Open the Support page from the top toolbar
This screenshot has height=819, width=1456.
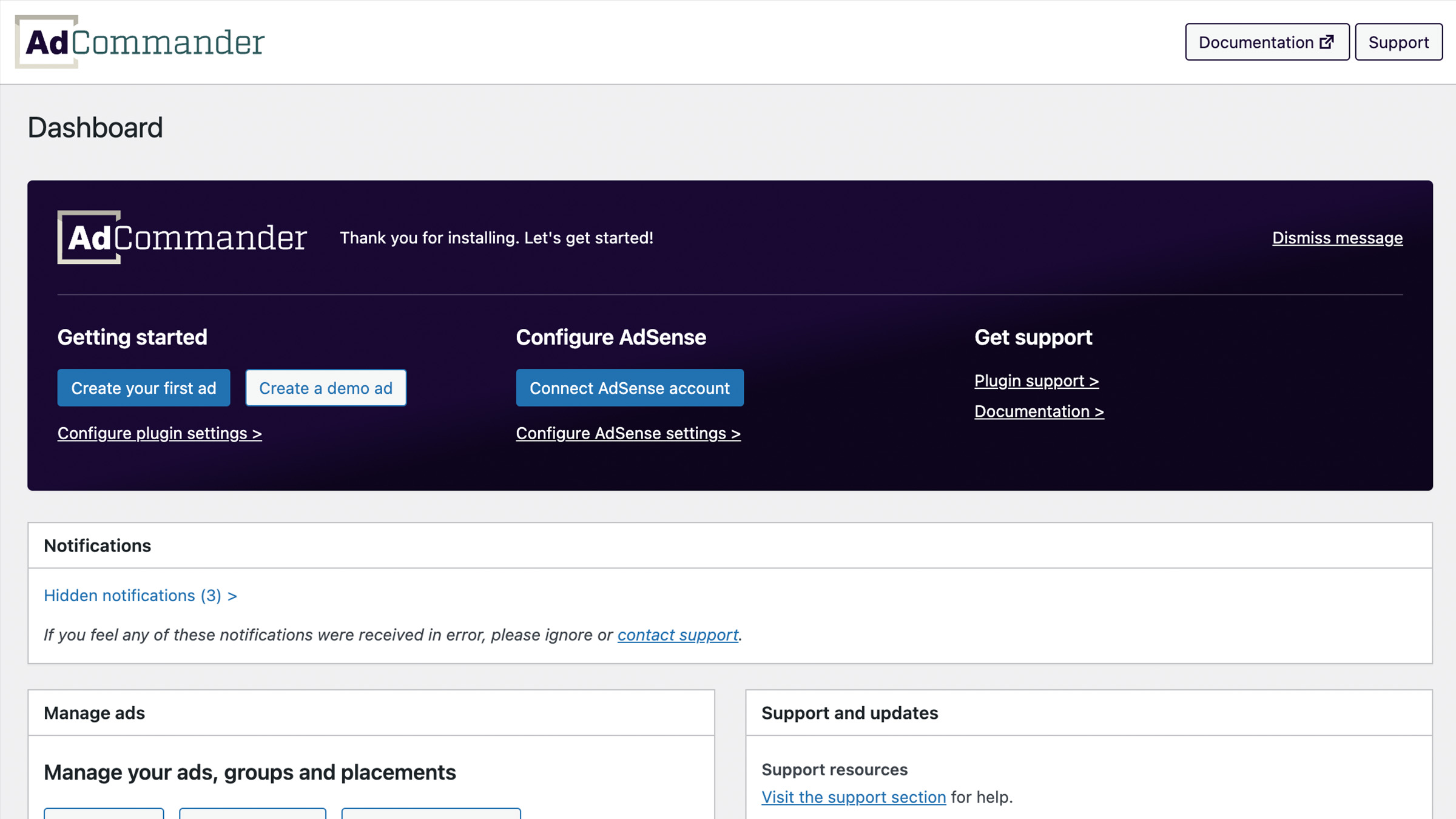pyautogui.click(x=1398, y=42)
